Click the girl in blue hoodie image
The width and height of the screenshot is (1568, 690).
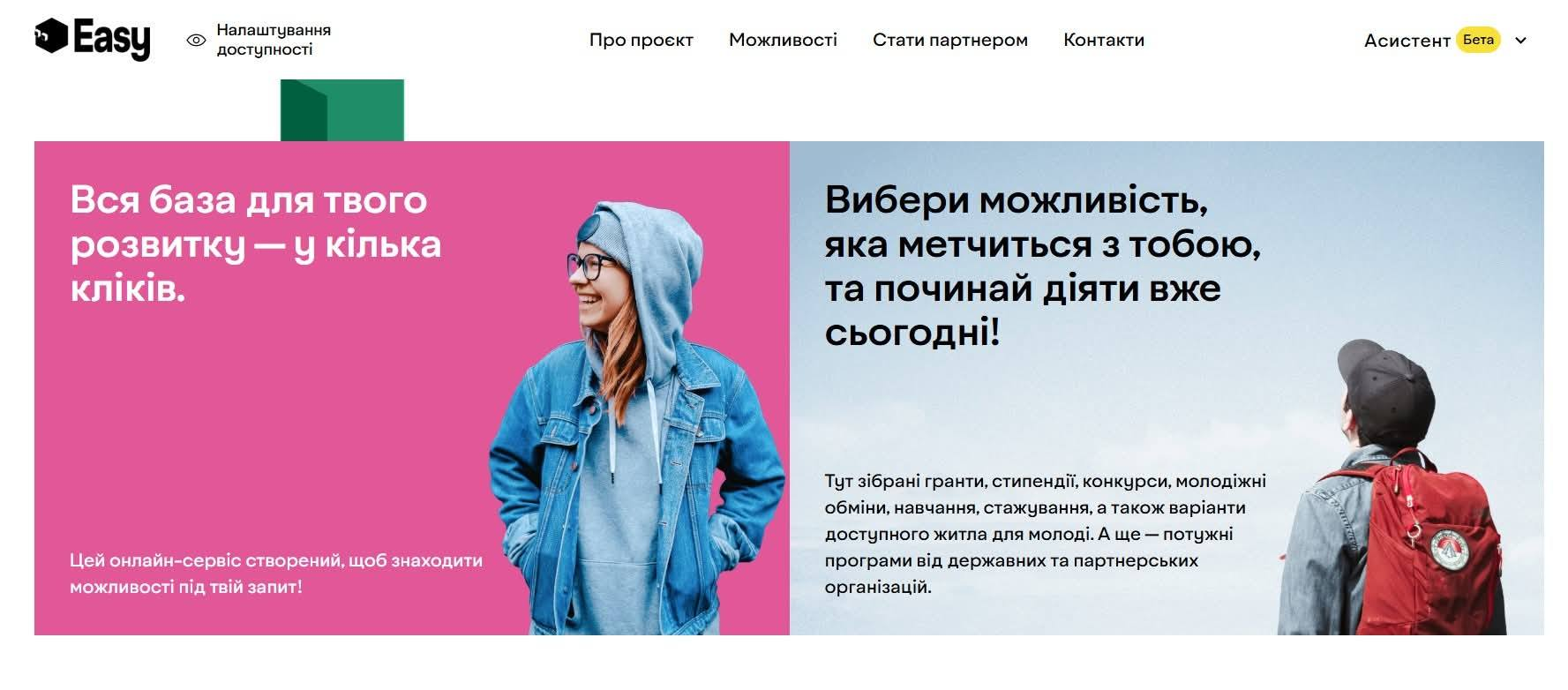[637, 419]
